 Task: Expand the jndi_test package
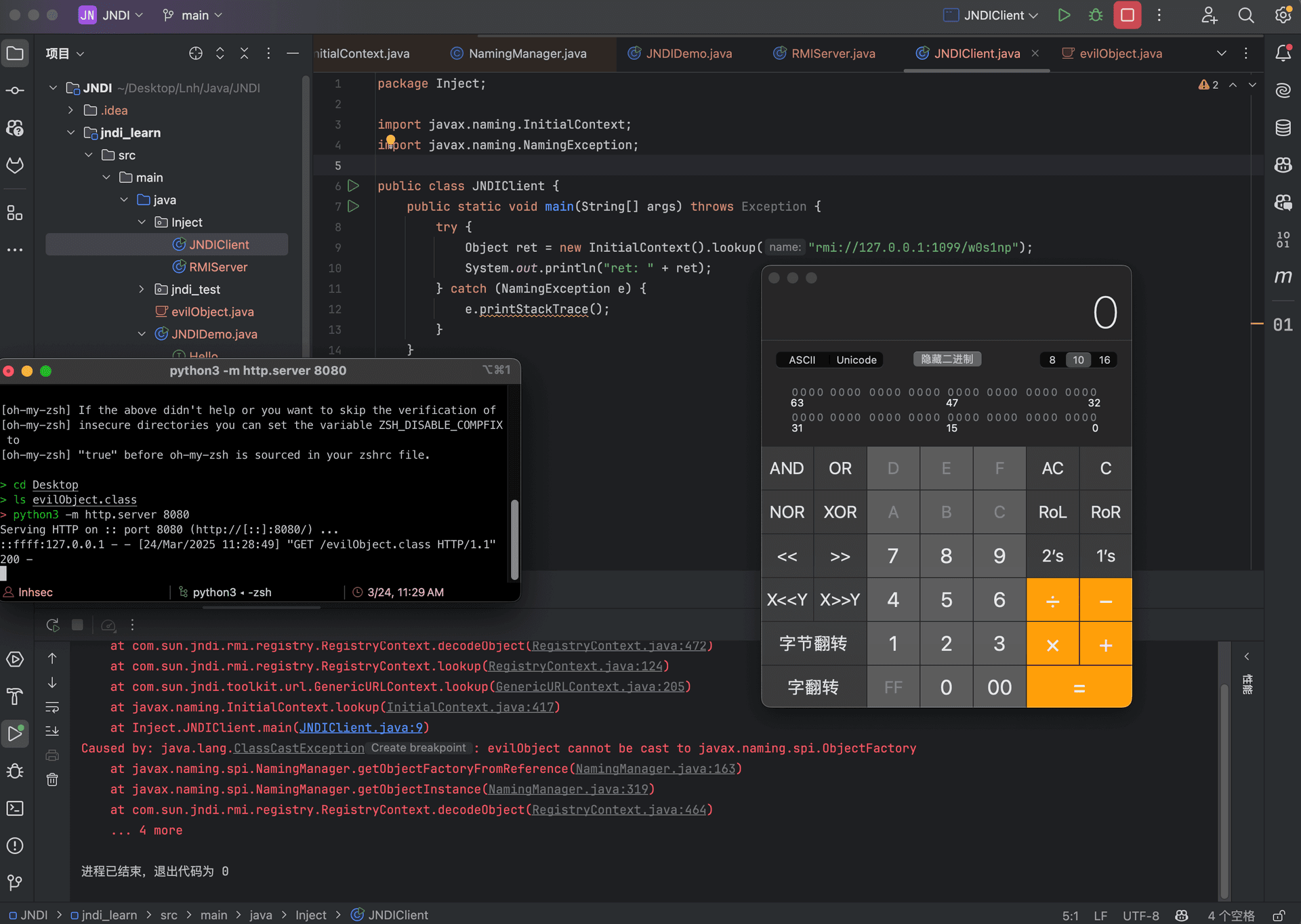point(142,289)
